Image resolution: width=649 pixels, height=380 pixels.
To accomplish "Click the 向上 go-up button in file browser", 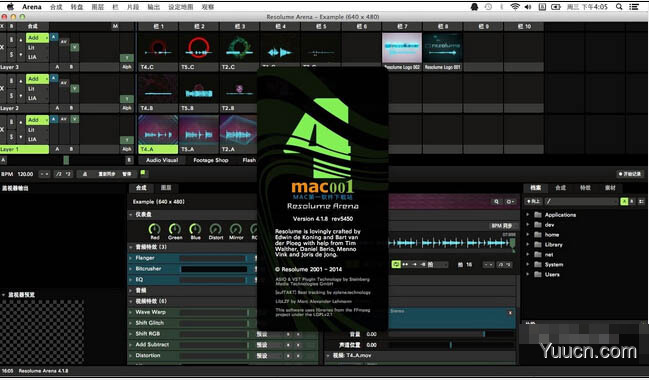I will pos(534,201).
